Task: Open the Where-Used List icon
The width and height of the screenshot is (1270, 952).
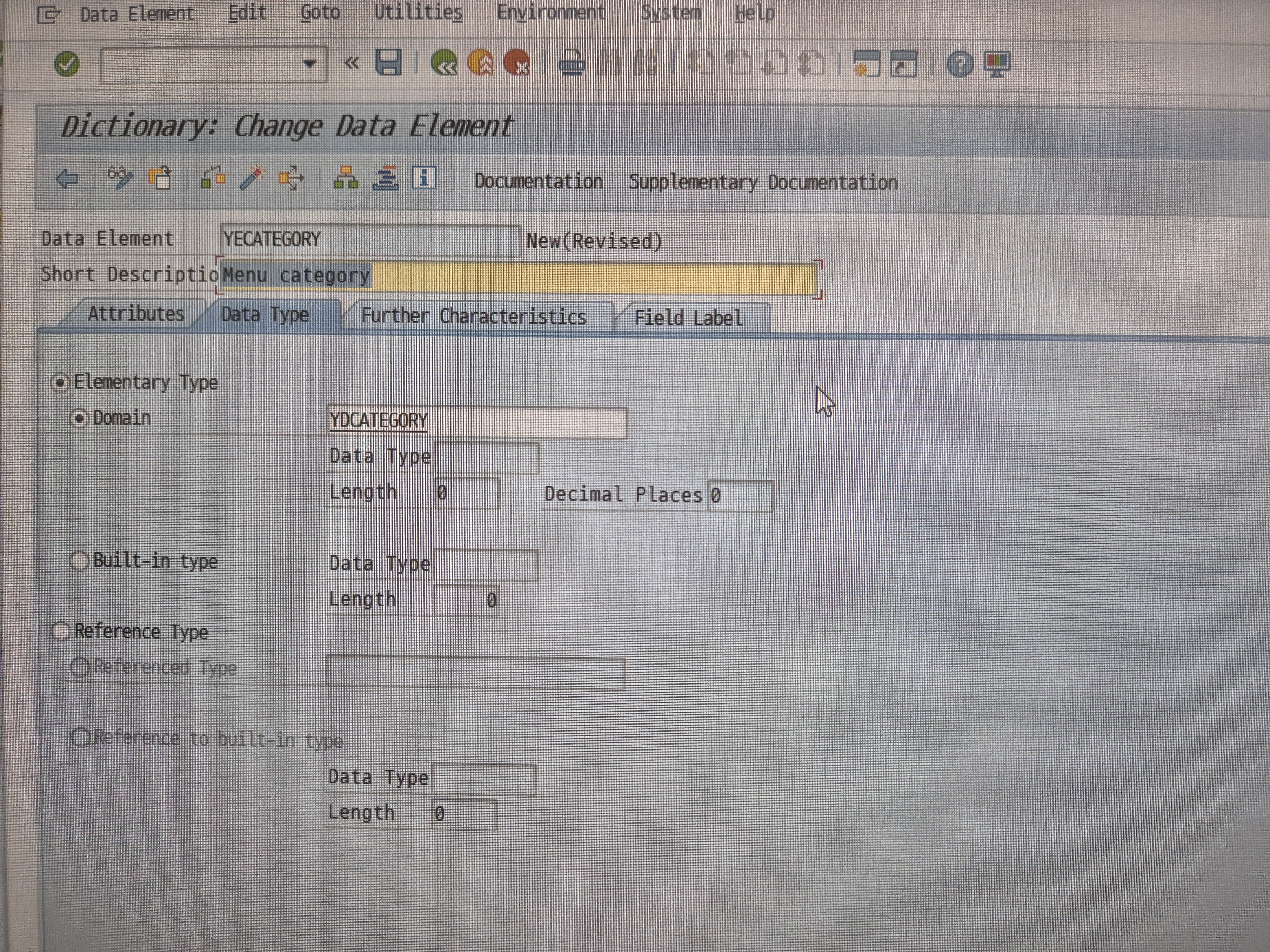Action: point(291,178)
